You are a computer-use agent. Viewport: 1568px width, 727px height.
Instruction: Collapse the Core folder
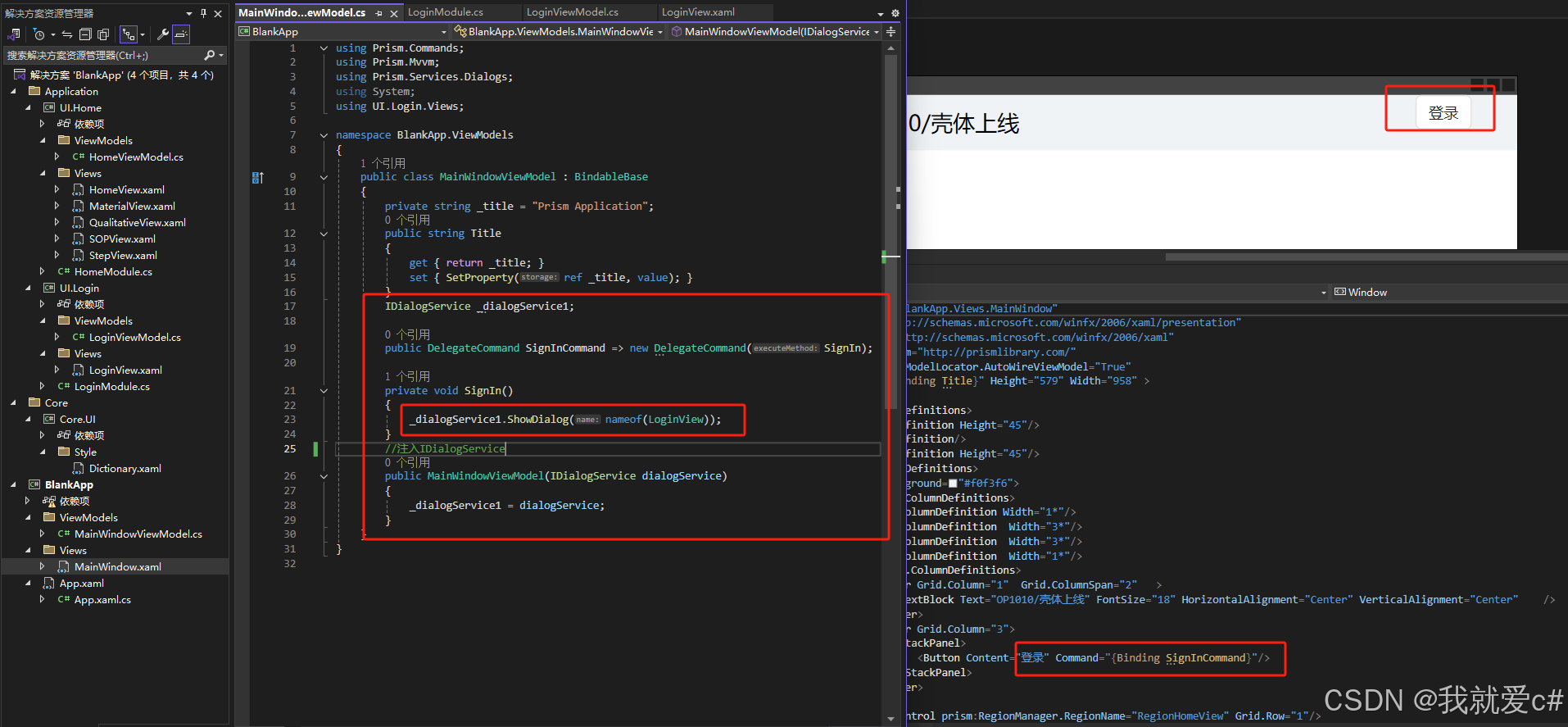13,402
